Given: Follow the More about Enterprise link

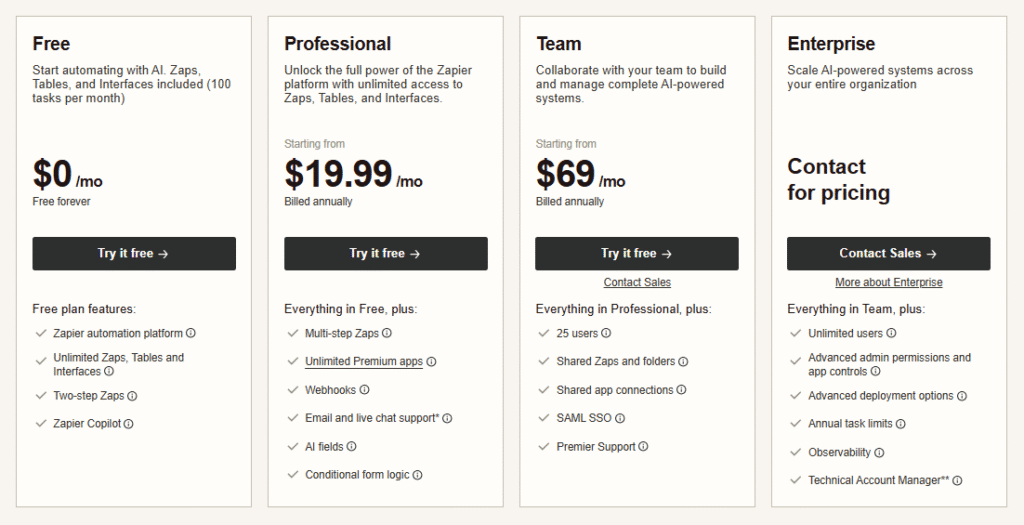Looking at the screenshot, I should tap(889, 283).
